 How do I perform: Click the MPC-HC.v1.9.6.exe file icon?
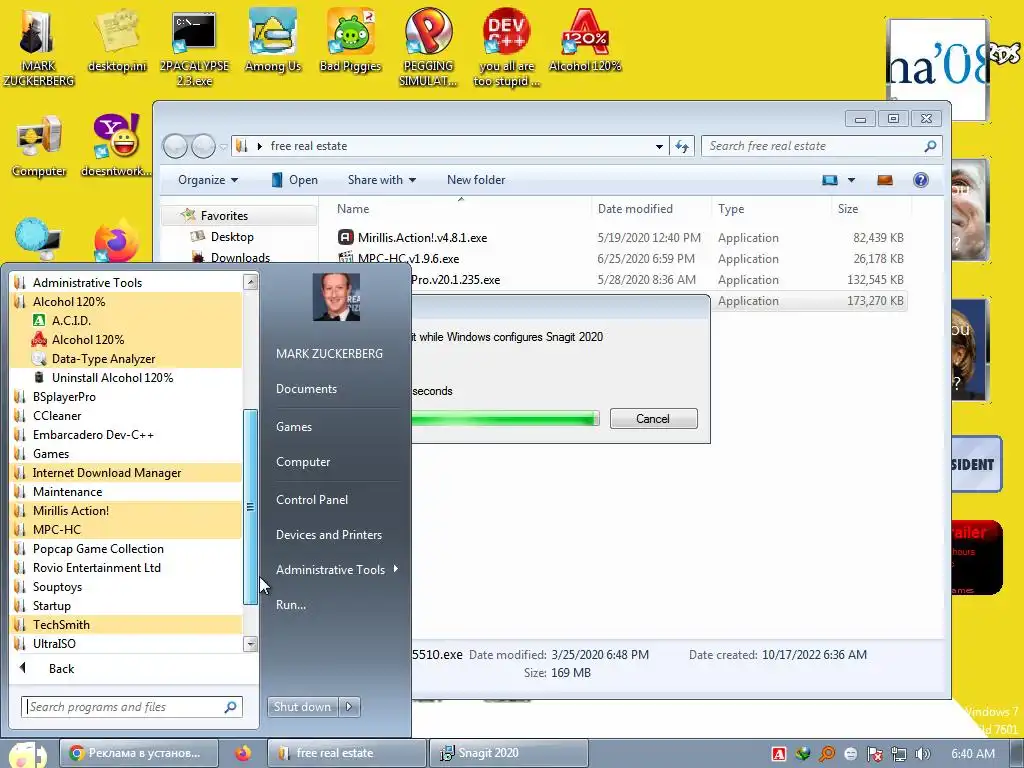click(x=345, y=258)
